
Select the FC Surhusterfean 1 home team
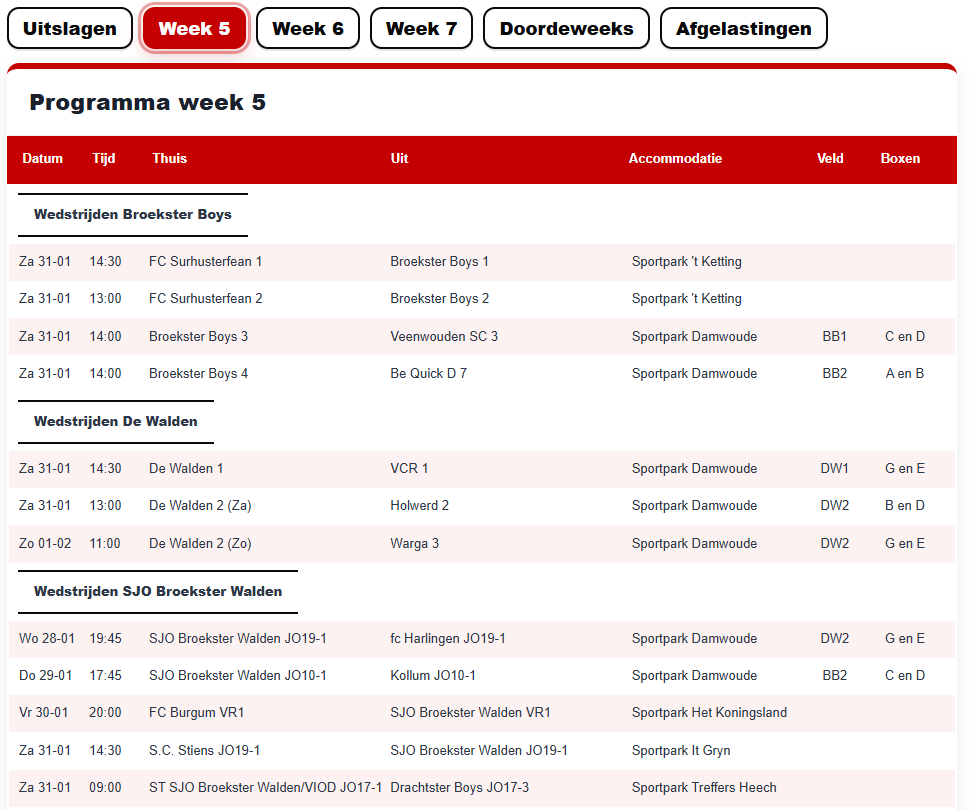point(205,262)
